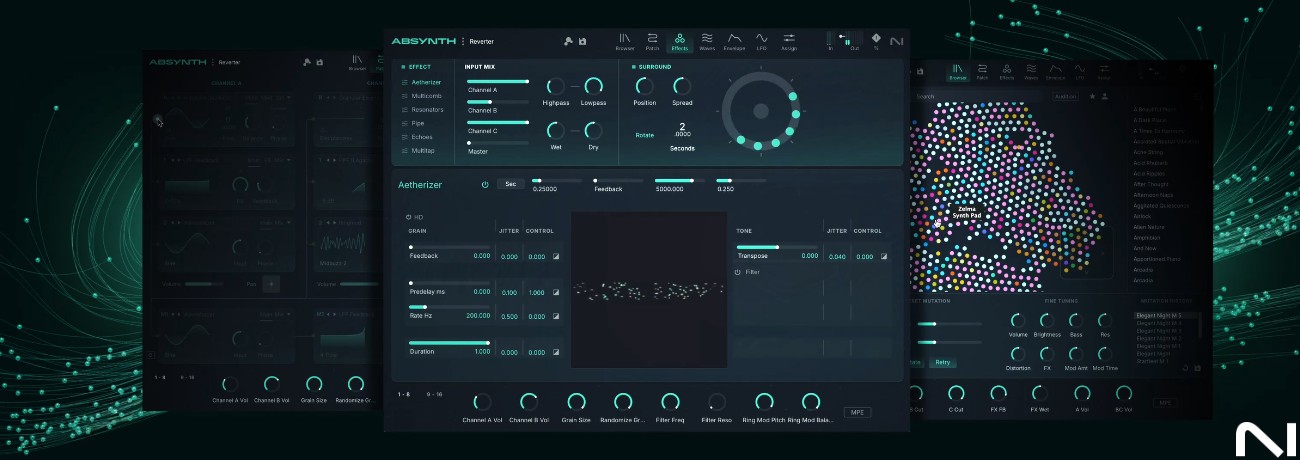Open the Envelope page

[x=734, y=40]
